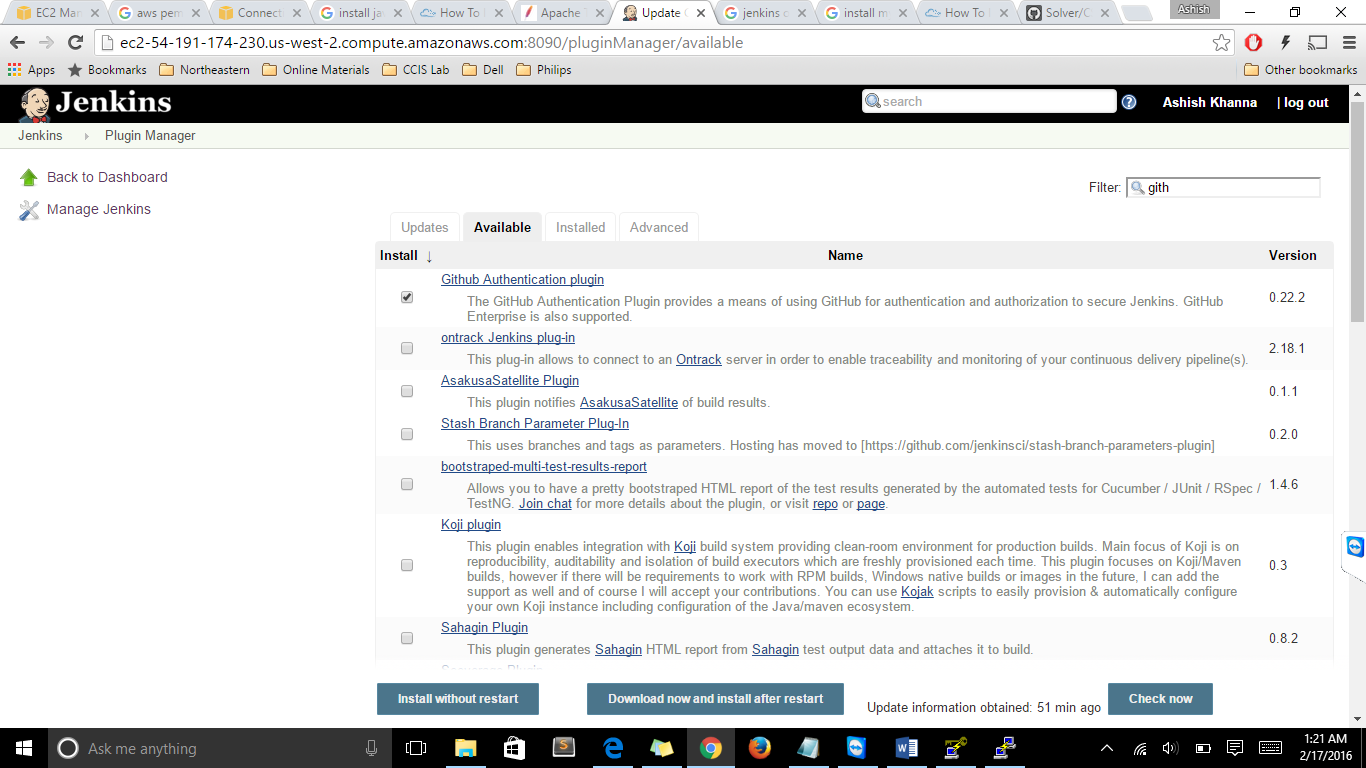
Task: Open the Opera extension icon in toolbar
Action: pos(1253,43)
